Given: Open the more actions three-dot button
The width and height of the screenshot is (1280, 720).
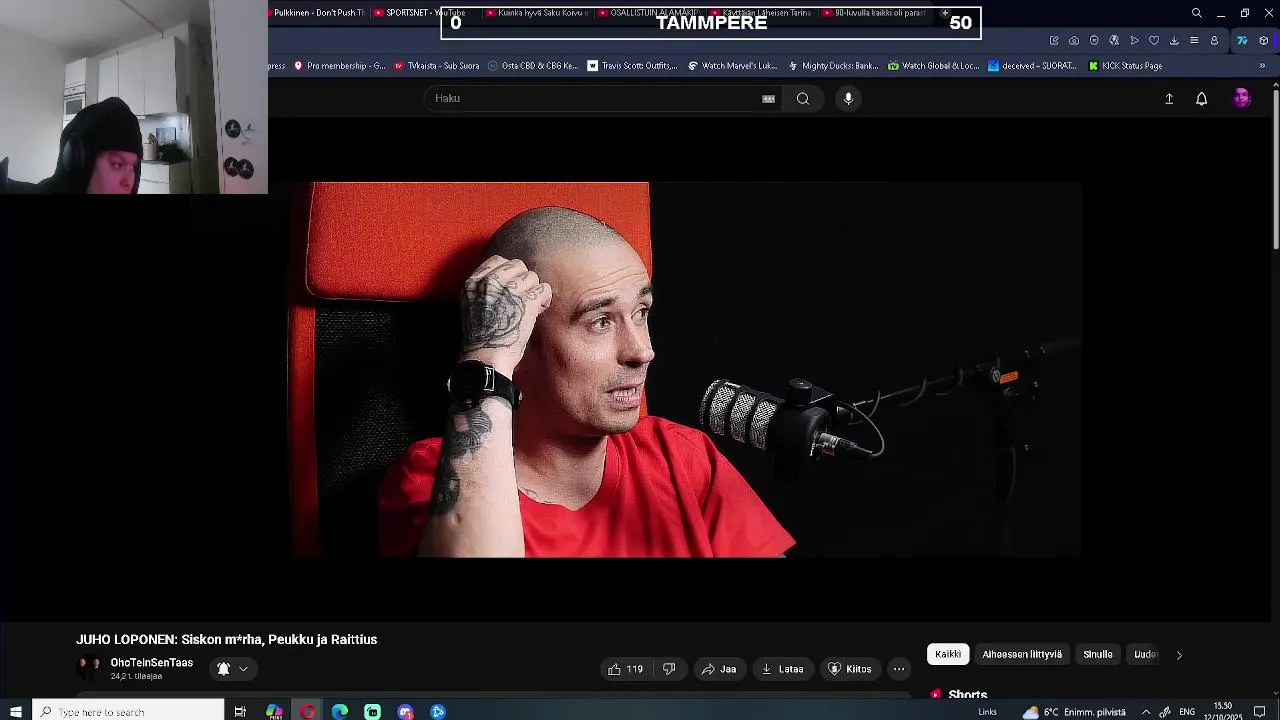Looking at the screenshot, I should click(899, 669).
